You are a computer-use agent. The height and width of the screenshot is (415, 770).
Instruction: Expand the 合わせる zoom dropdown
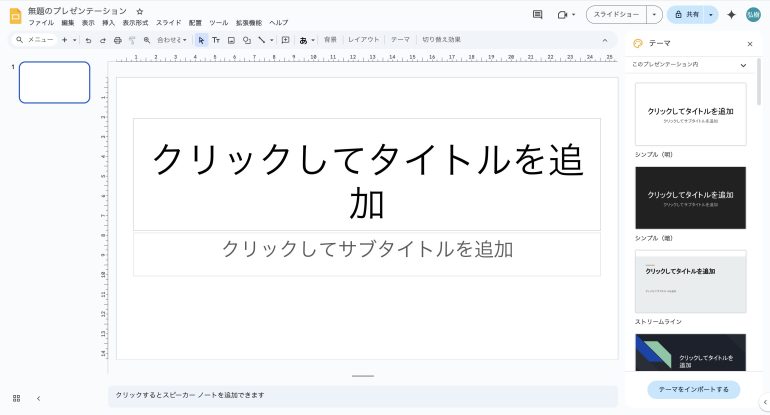tap(171, 40)
